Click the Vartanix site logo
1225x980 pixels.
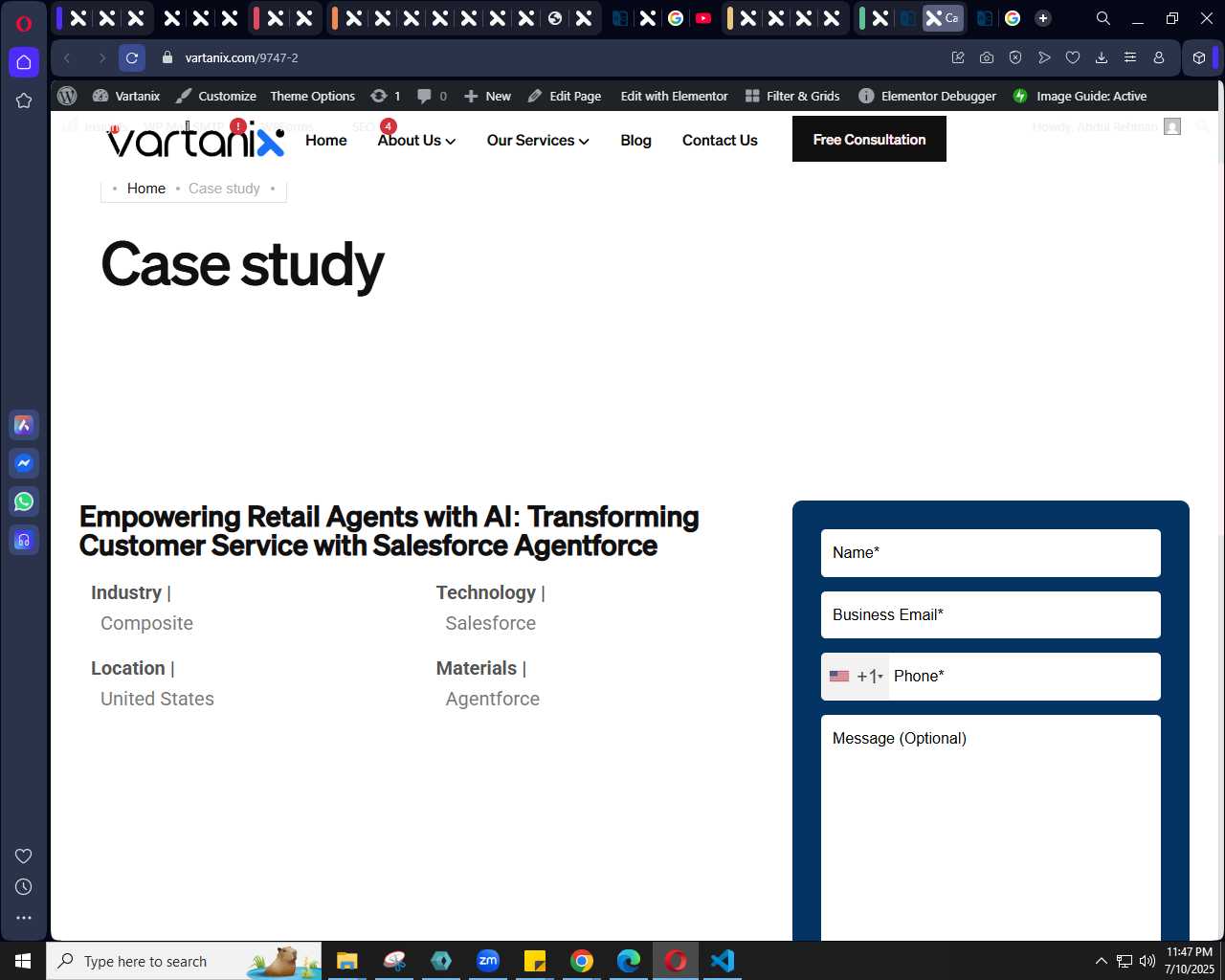click(x=195, y=140)
